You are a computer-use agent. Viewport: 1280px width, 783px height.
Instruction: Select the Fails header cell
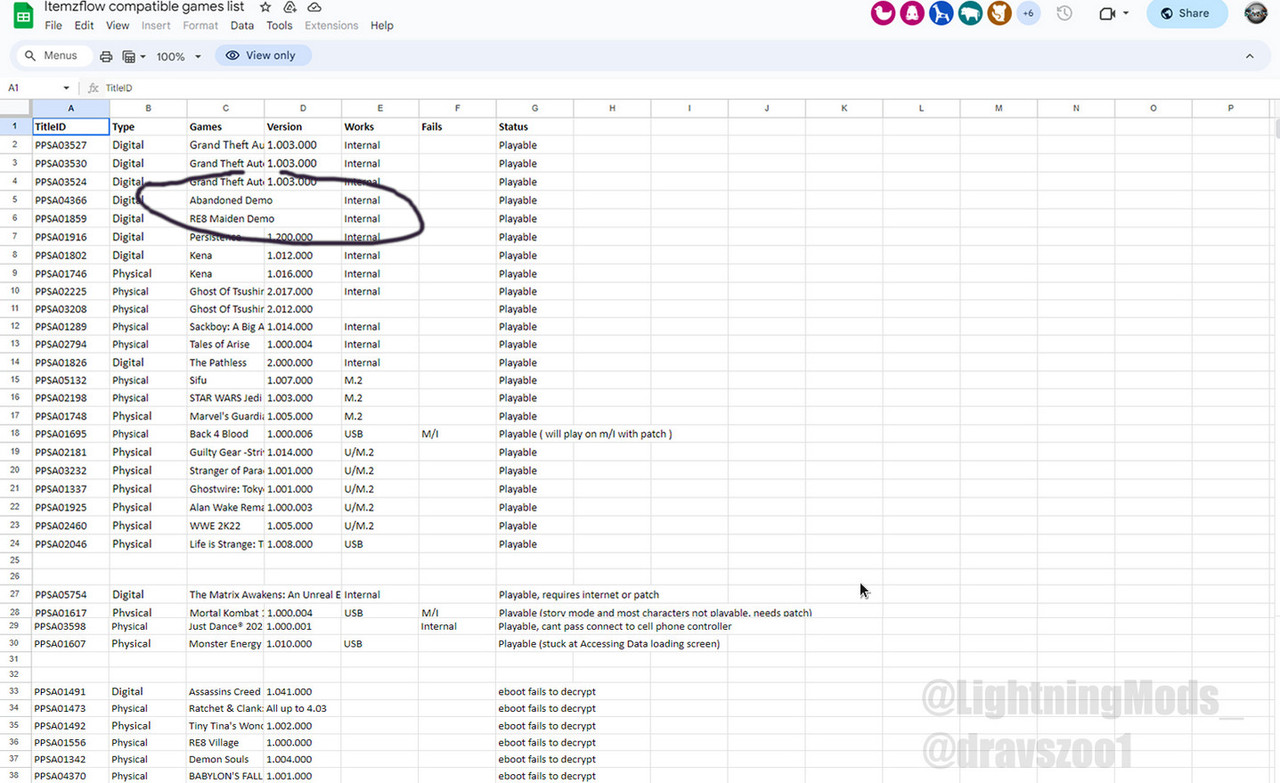pyautogui.click(x=458, y=127)
